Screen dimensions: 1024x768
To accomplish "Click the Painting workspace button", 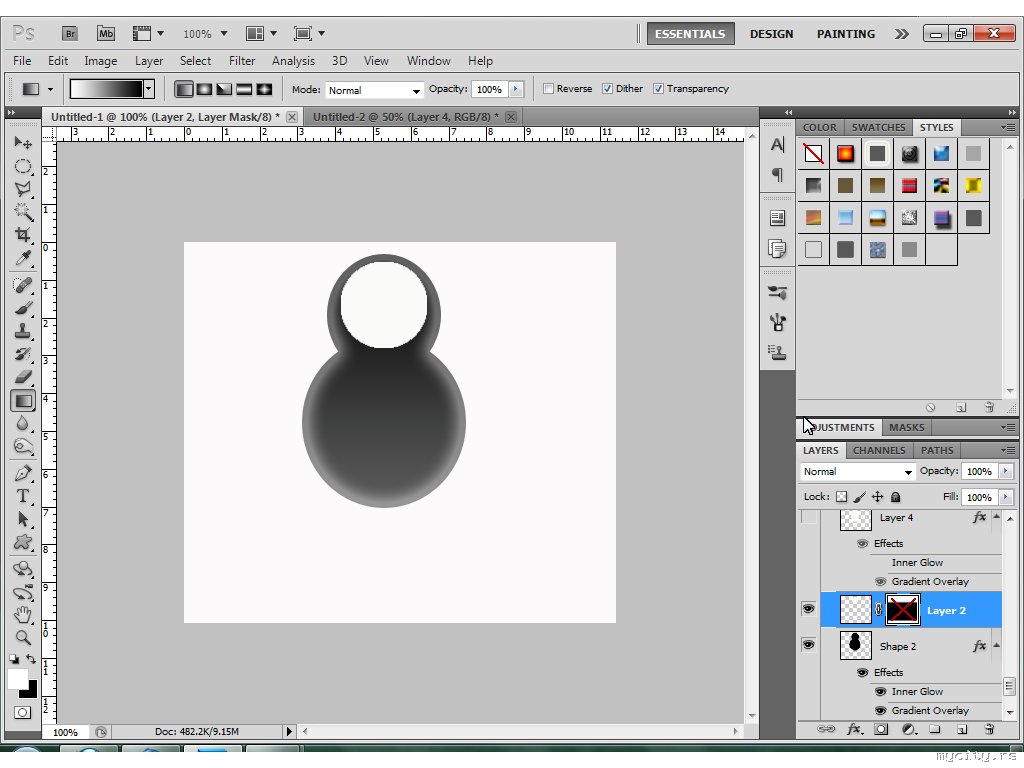I will tap(845, 34).
